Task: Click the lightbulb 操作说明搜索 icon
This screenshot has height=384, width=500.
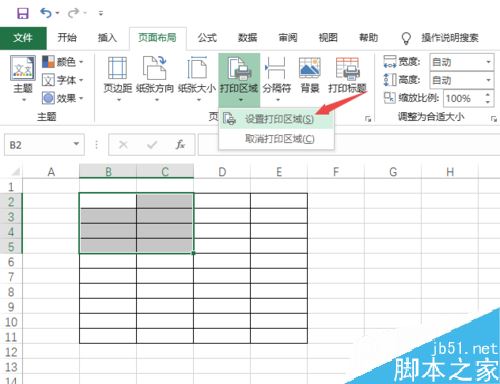Action: tap(406, 38)
